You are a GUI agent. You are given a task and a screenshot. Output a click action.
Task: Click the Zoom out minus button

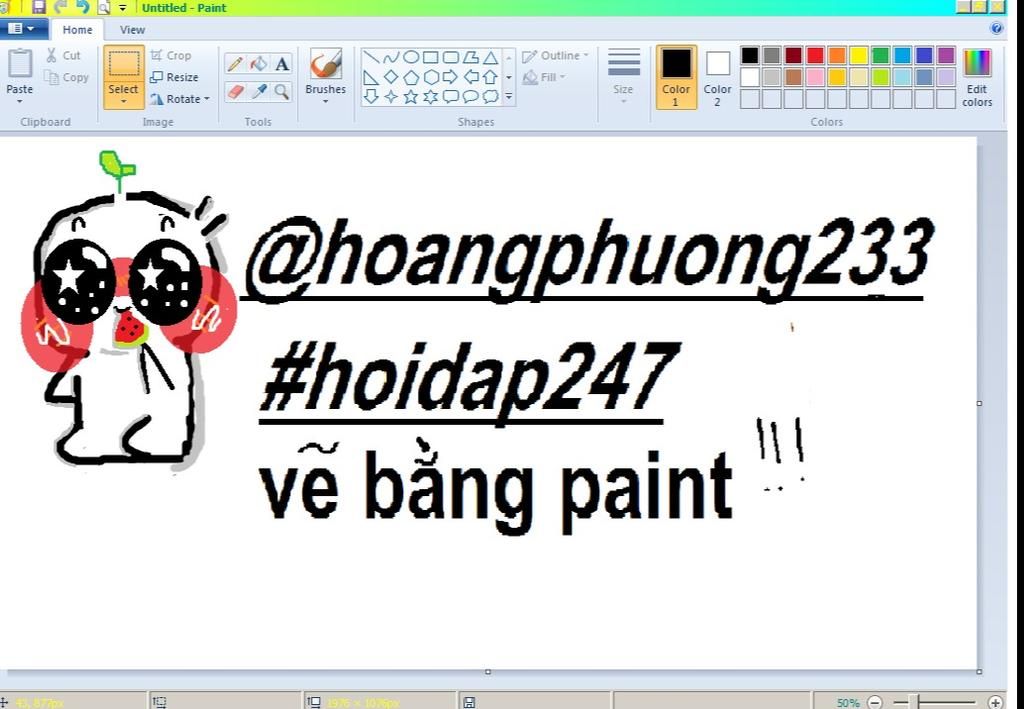point(875,703)
